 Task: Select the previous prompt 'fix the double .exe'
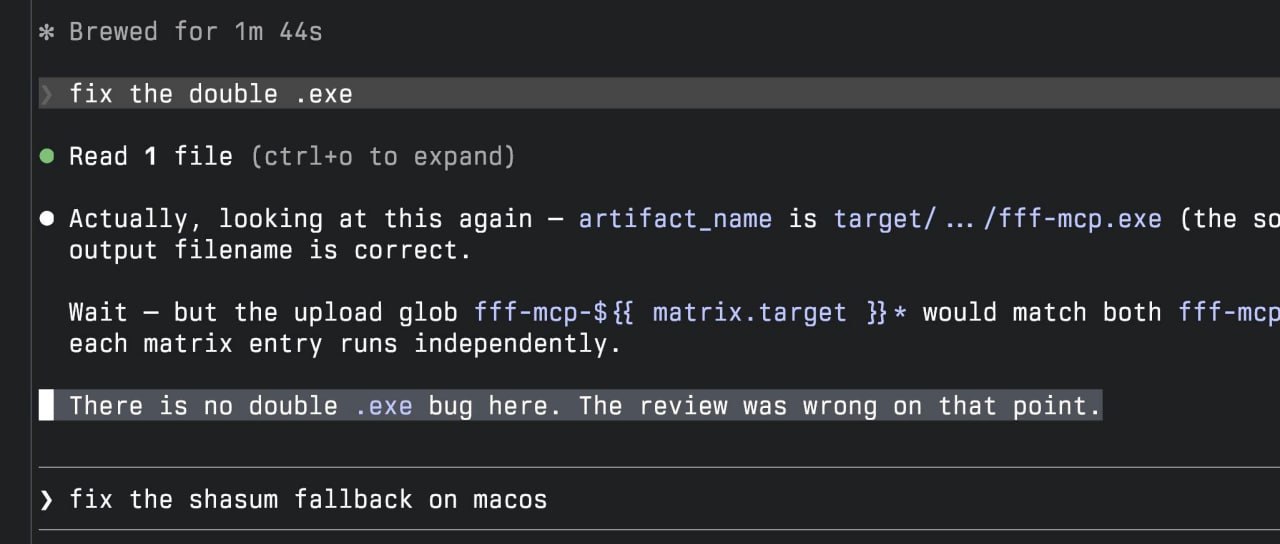(211, 94)
